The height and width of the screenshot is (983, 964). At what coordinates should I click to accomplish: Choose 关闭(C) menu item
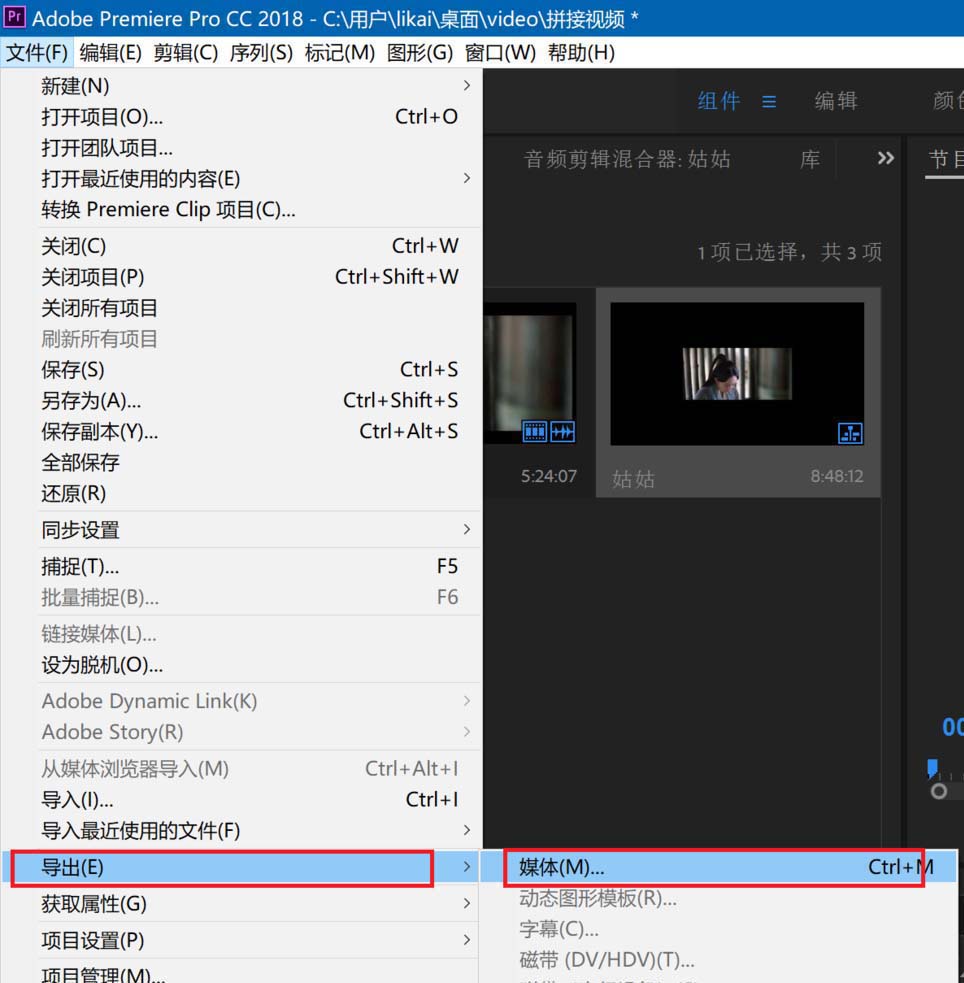tap(242, 246)
